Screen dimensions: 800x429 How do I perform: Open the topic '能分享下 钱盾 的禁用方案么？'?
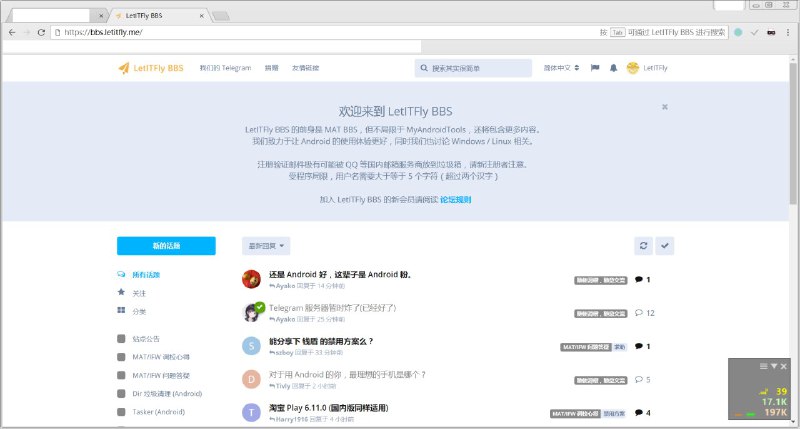pos(321,341)
